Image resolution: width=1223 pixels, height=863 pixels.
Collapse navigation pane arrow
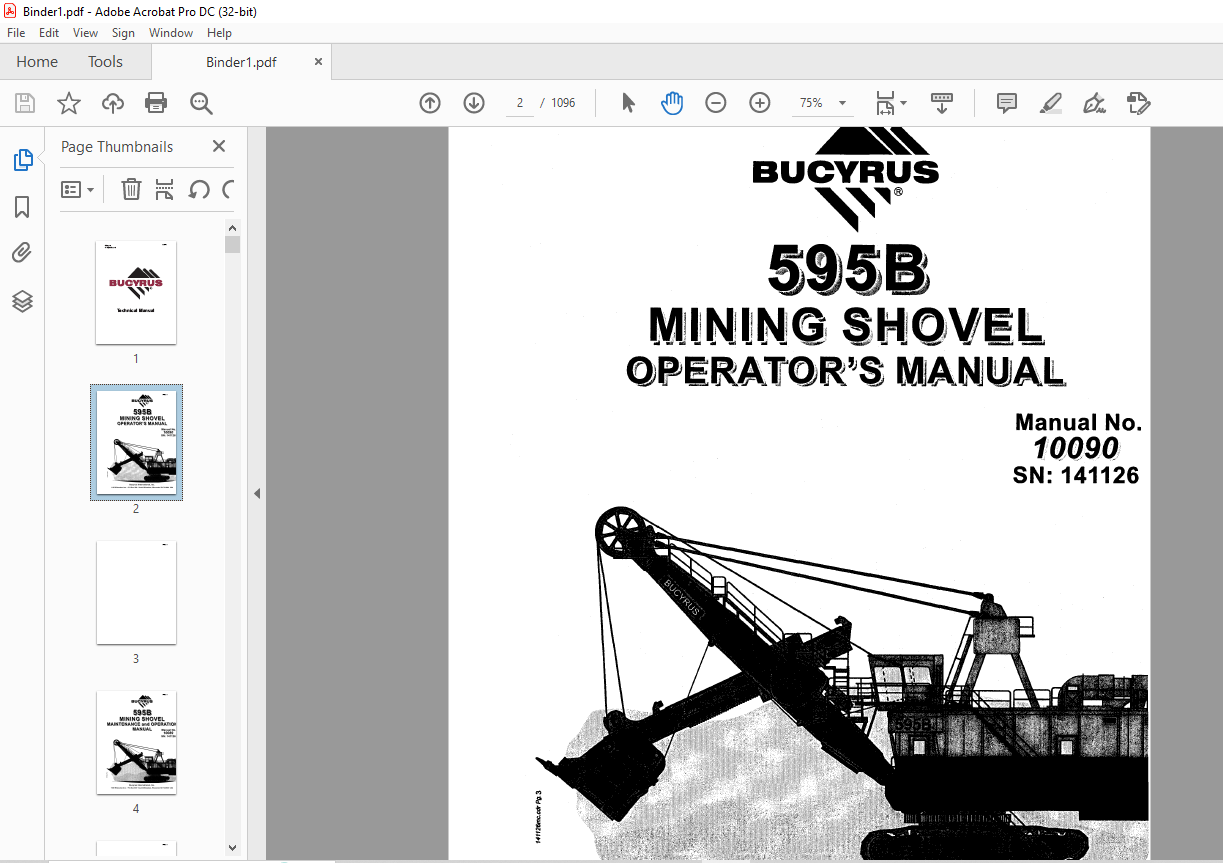[256, 494]
